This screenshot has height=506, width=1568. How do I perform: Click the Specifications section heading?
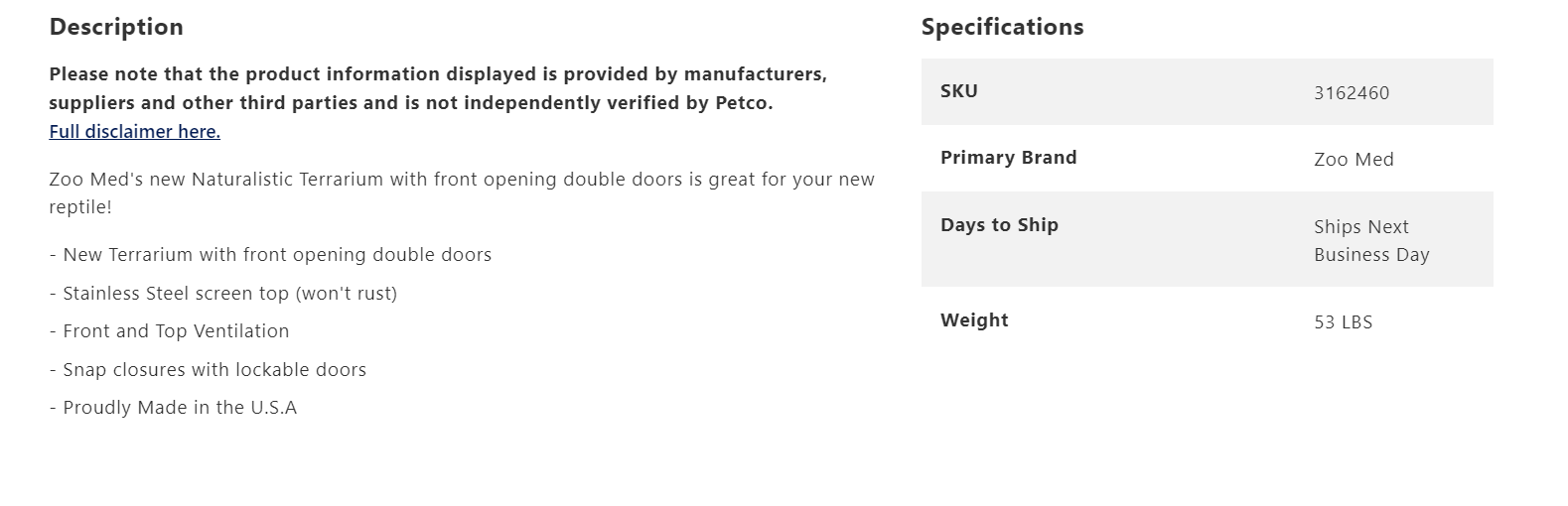point(1002,27)
